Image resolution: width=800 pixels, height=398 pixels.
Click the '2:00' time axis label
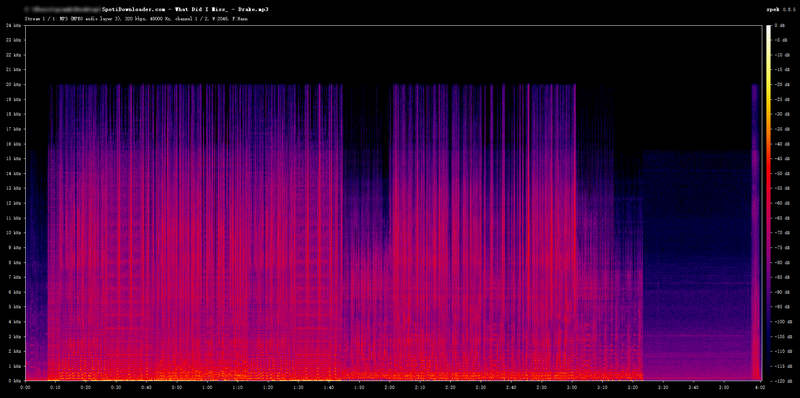(x=390, y=387)
